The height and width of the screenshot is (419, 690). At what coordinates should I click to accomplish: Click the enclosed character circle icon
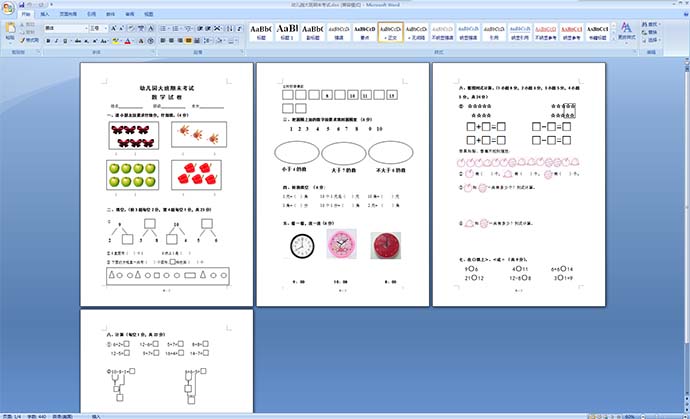point(150,41)
